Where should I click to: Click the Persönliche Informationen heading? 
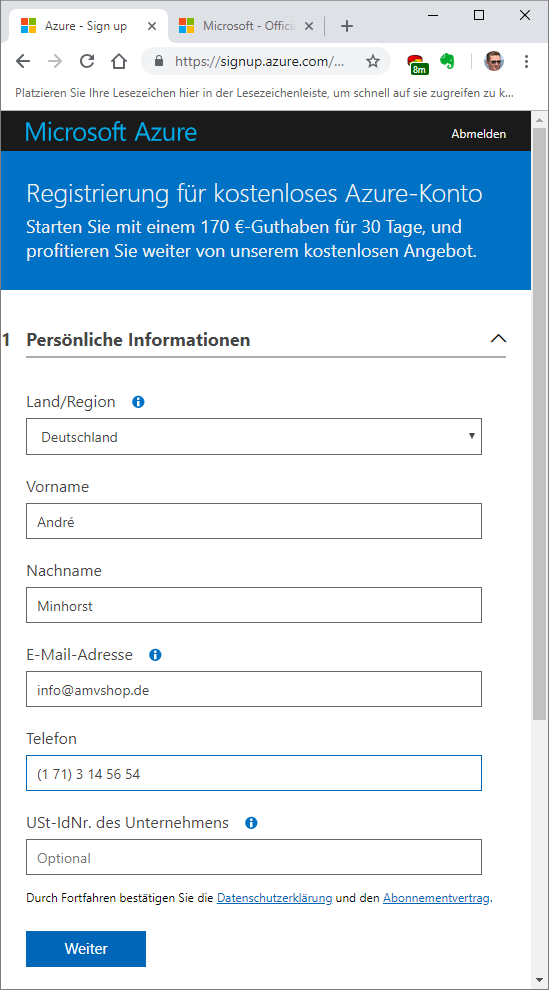coord(138,340)
